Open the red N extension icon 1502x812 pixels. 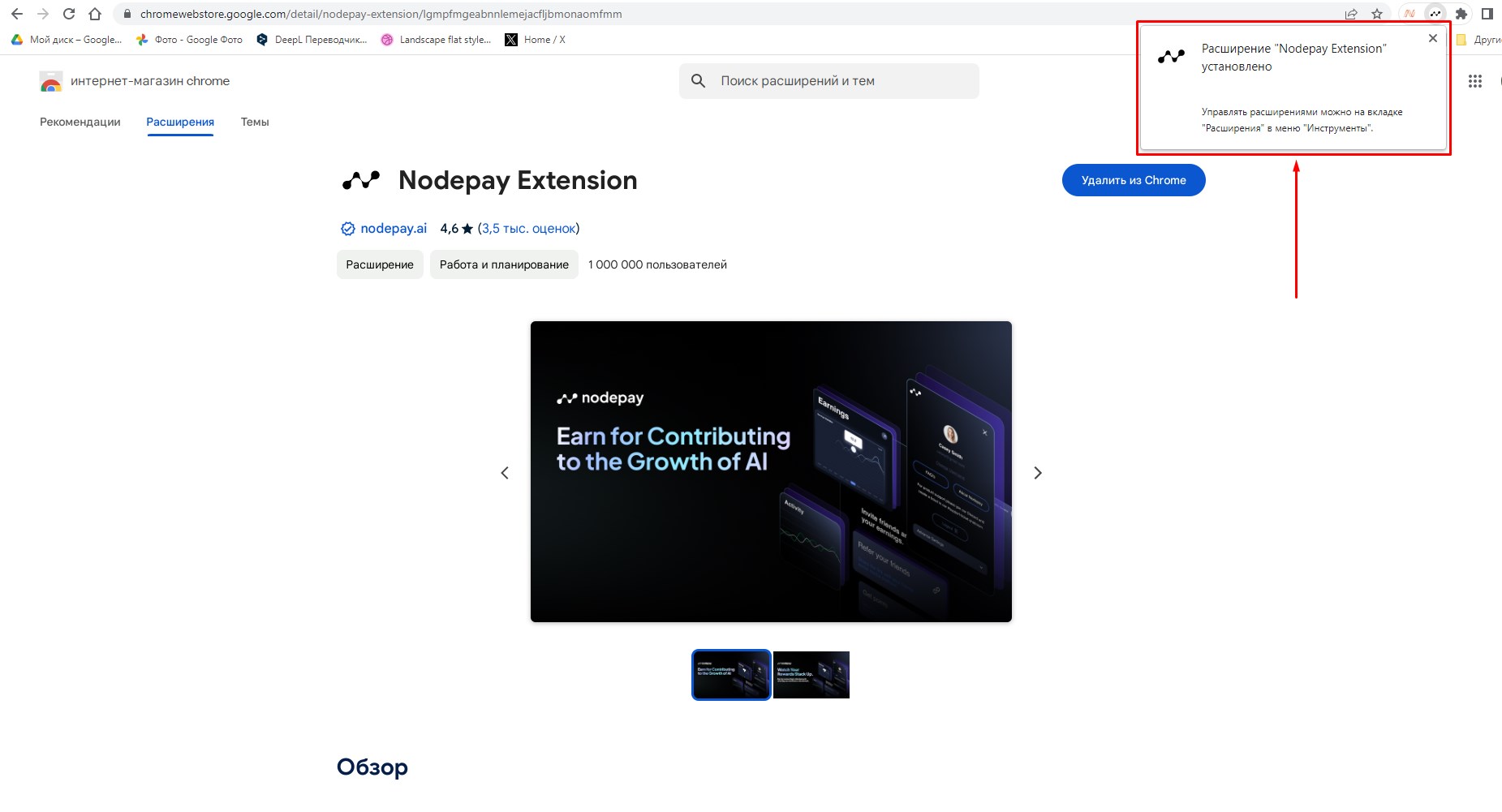tap(1409, 14)
